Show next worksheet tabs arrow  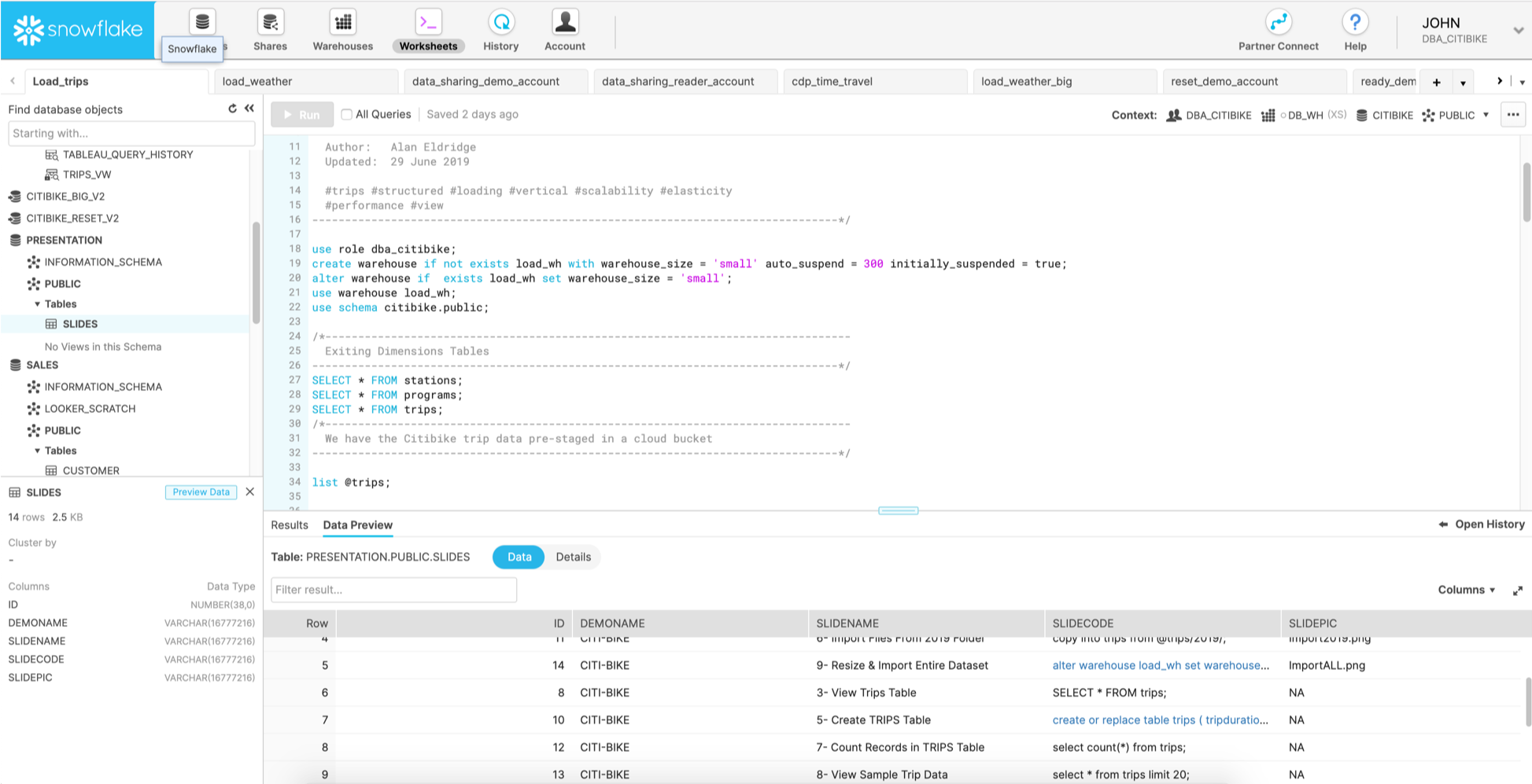click(x=1500, y=81)
